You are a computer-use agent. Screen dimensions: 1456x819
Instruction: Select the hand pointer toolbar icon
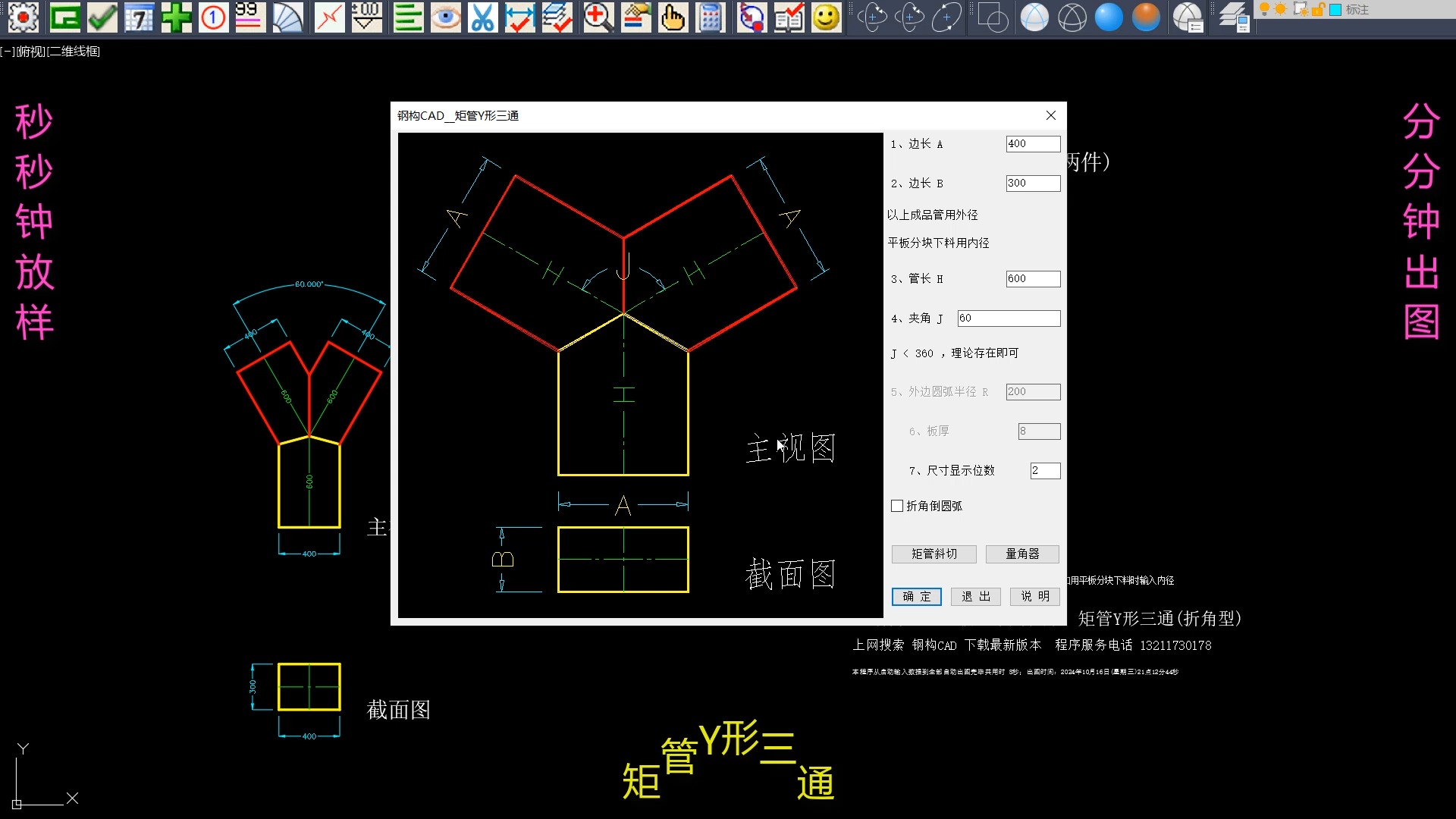[673, 17]
